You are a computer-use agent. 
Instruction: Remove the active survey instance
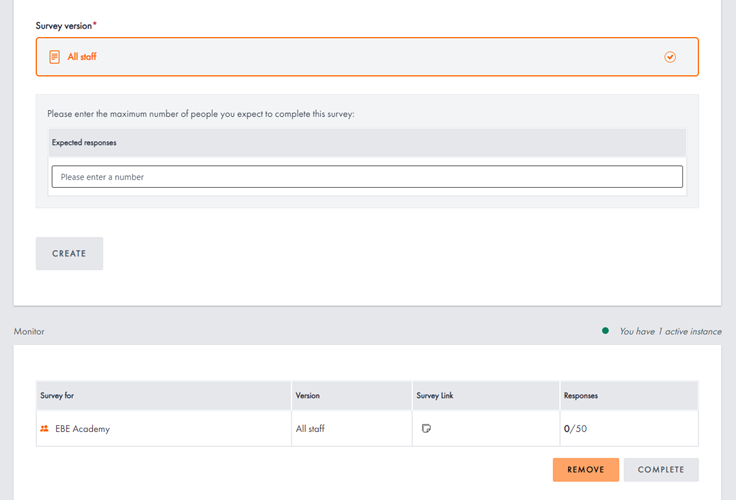click(x=586, y=469)
